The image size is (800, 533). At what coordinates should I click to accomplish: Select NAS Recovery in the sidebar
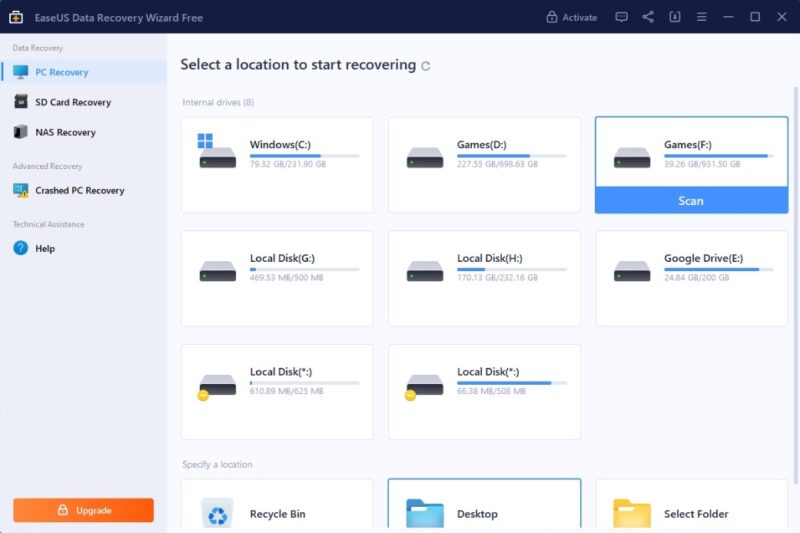(x=65, y=132)
